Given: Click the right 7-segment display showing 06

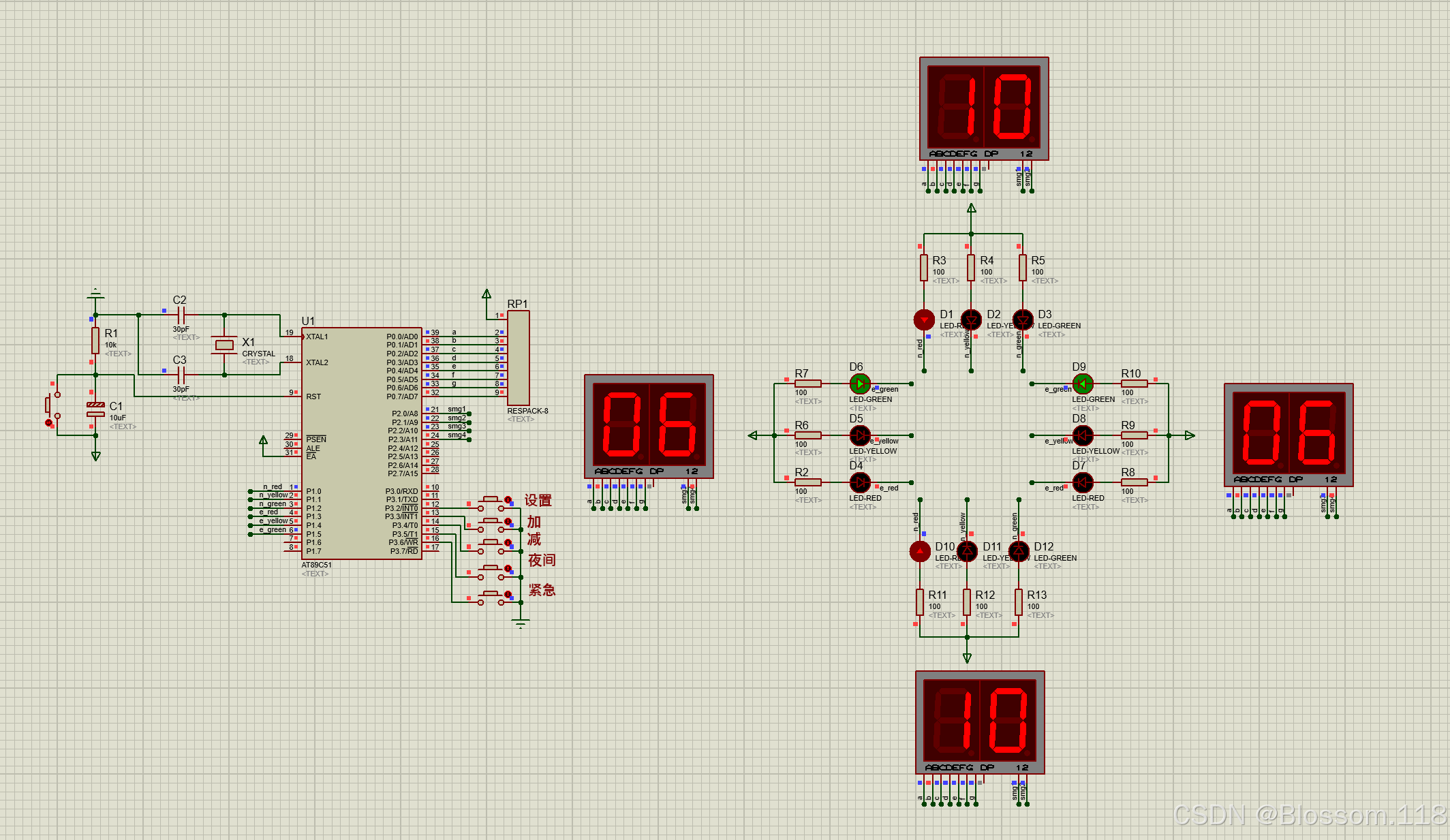Looking at the screenshot, I should [x=1288, y=434].
